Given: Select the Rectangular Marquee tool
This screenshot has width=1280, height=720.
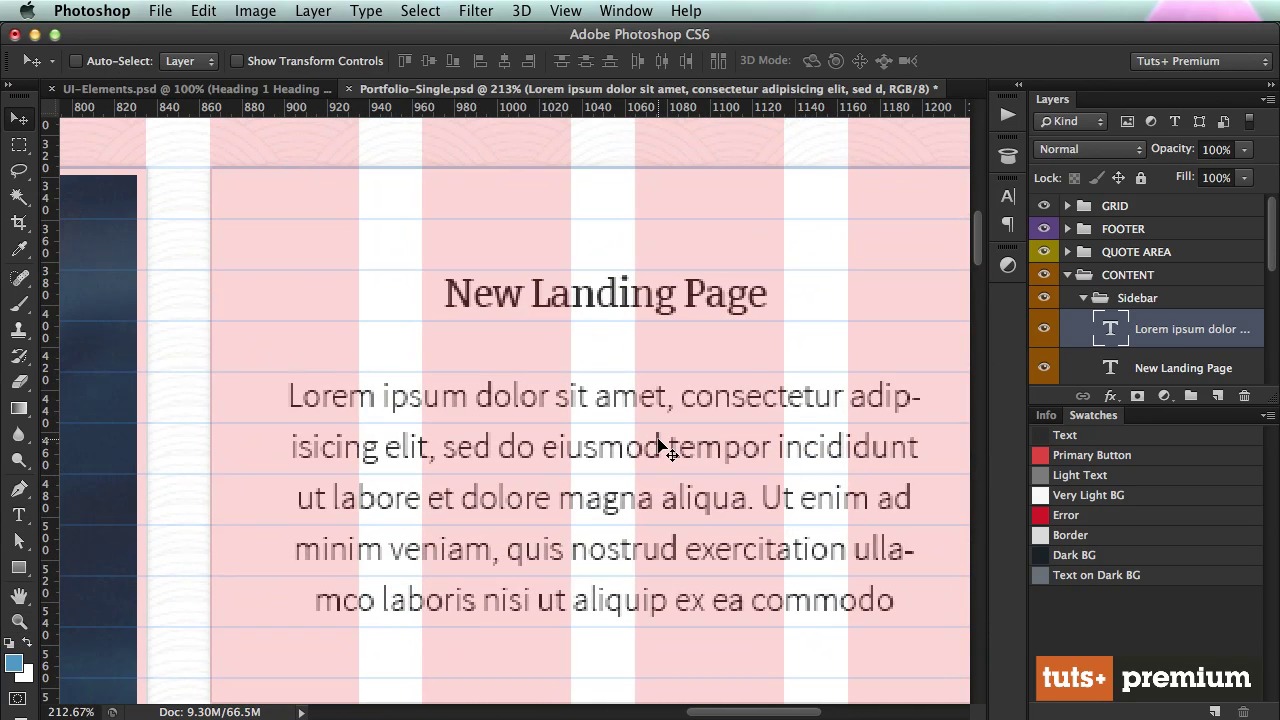Looking at the screenshot, I should pyautogui.click(x=19, y=145).
